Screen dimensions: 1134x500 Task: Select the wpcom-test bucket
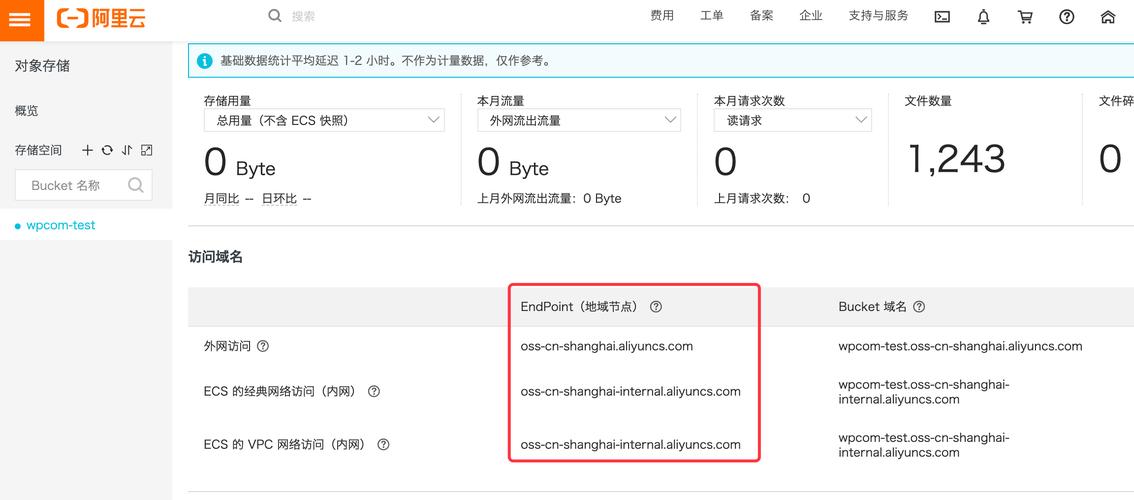61,225
